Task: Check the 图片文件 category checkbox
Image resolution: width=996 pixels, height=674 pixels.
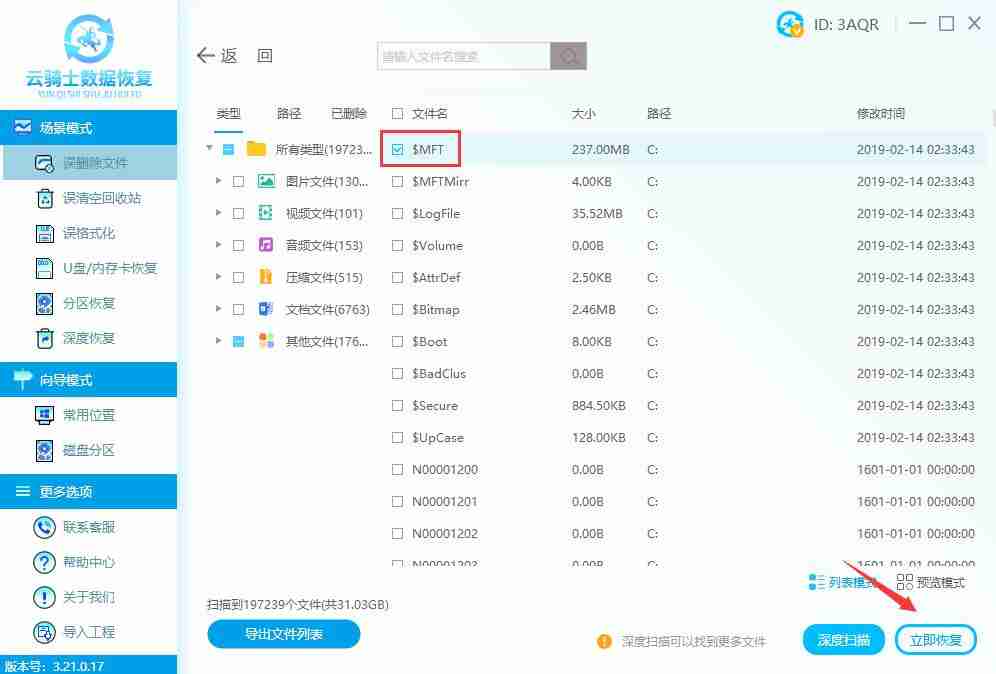Action: point(238,182)
